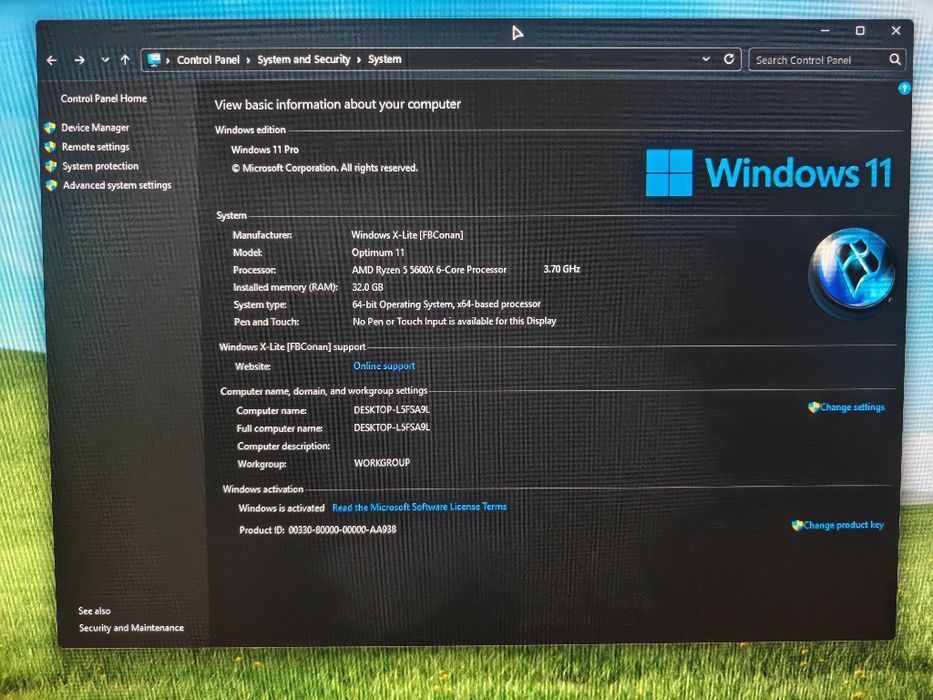Click Change settings link
This screenshot has height=700, width=933.
(852, 407)
